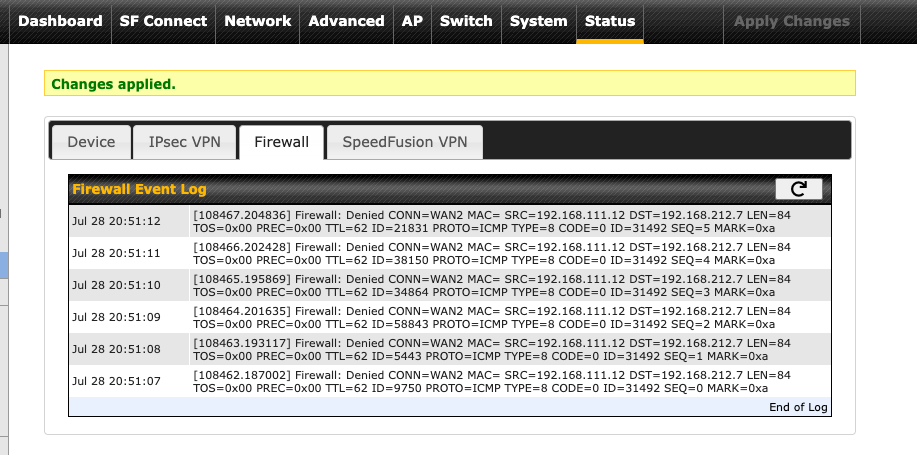Open the Network menu
The height and width of the screenshot is (455, 917).
[257, 22]
